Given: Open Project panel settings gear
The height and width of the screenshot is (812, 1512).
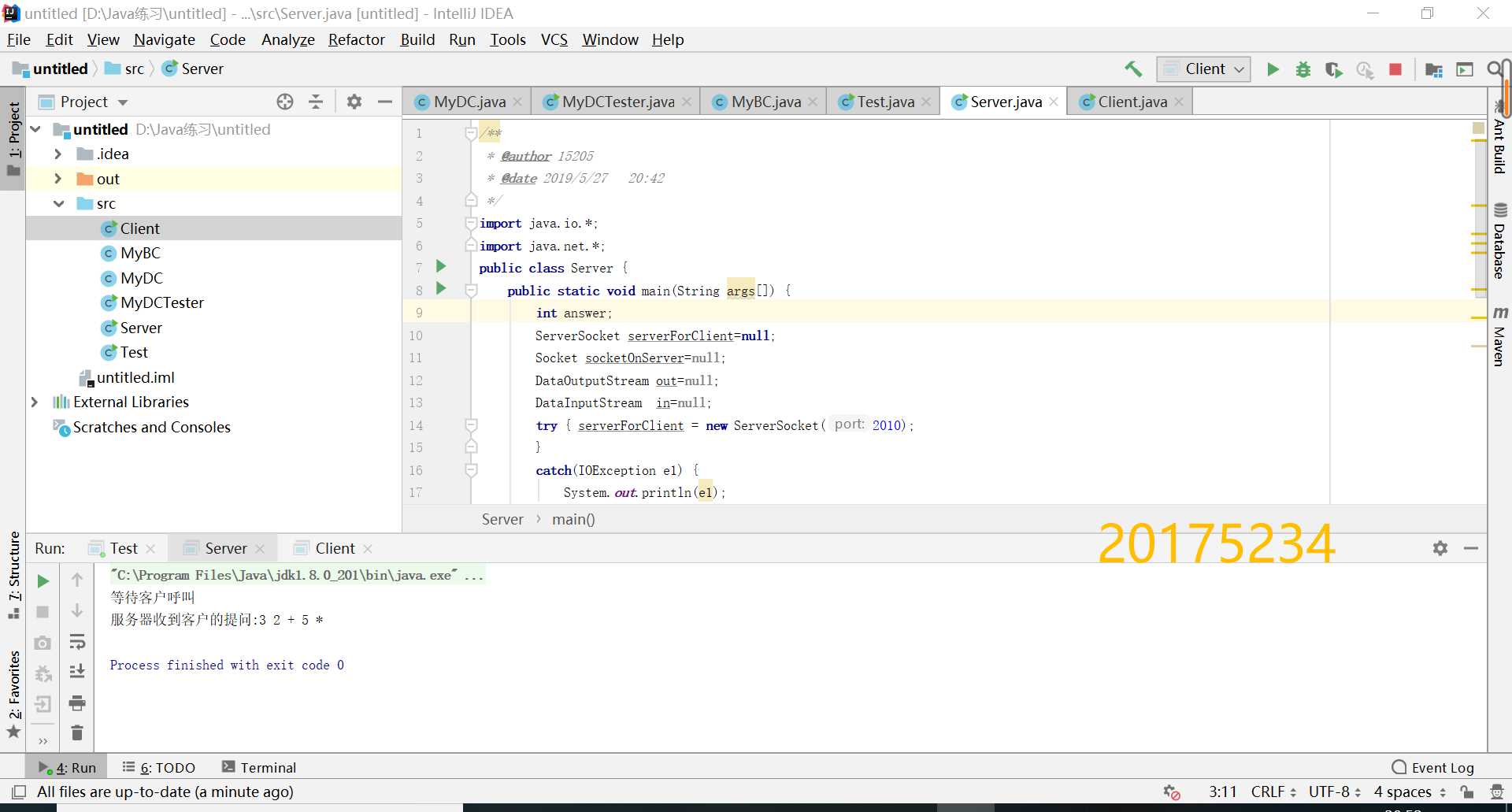Looking at the screenshot, I should tap(354, 102).
